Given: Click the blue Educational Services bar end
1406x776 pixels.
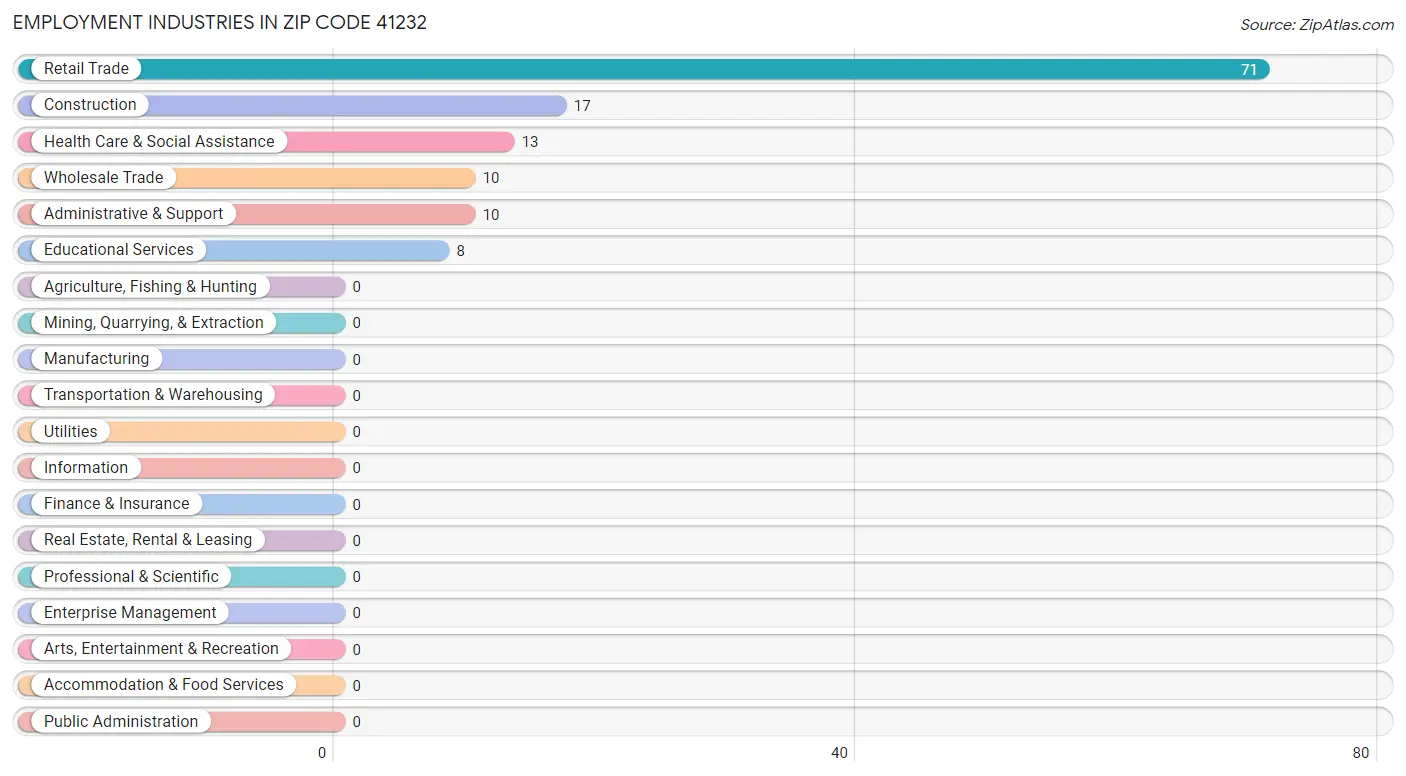Looking at the screenshot, I should [440, 250].
